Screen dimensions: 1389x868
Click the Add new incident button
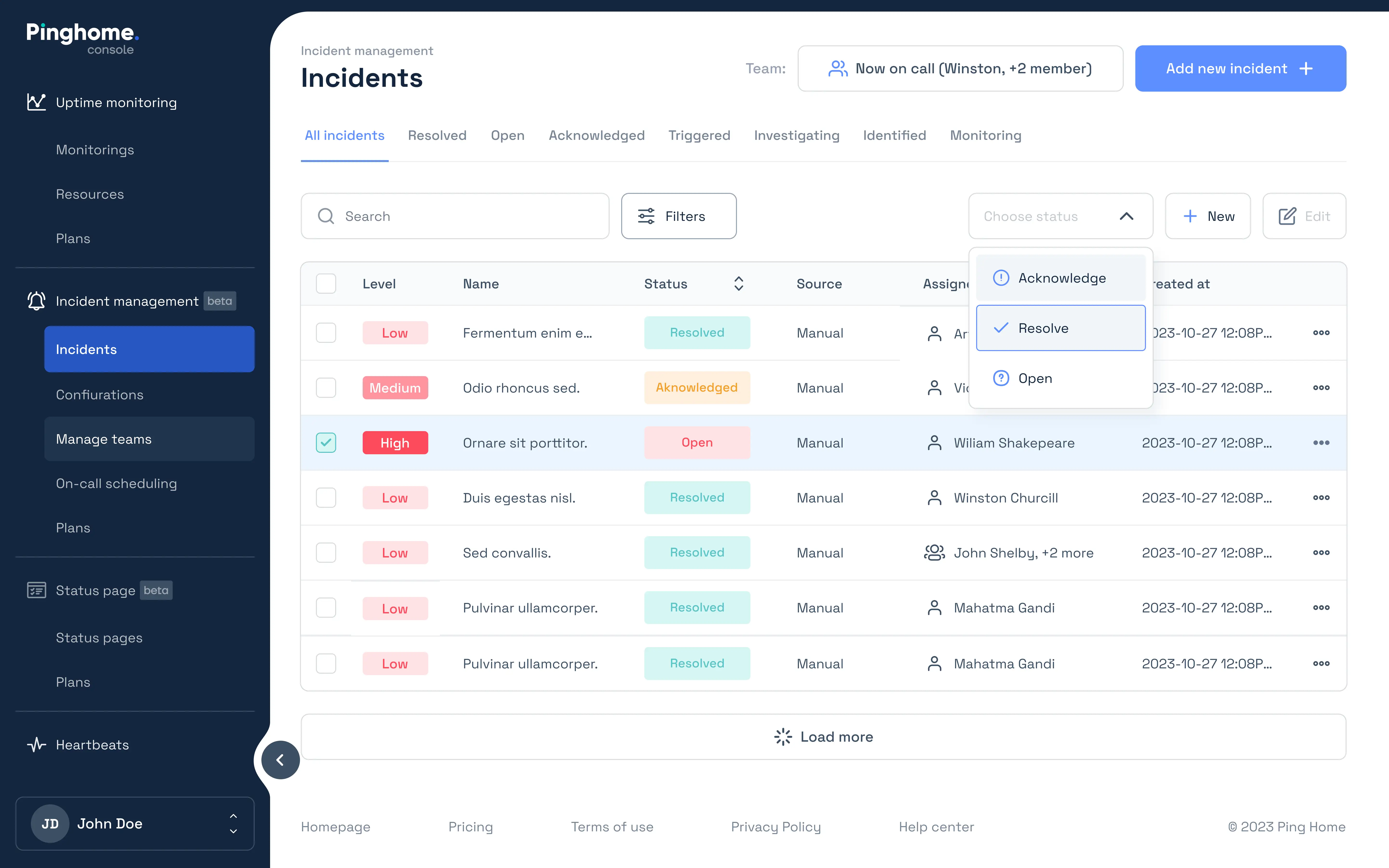tap(1240, 68)
